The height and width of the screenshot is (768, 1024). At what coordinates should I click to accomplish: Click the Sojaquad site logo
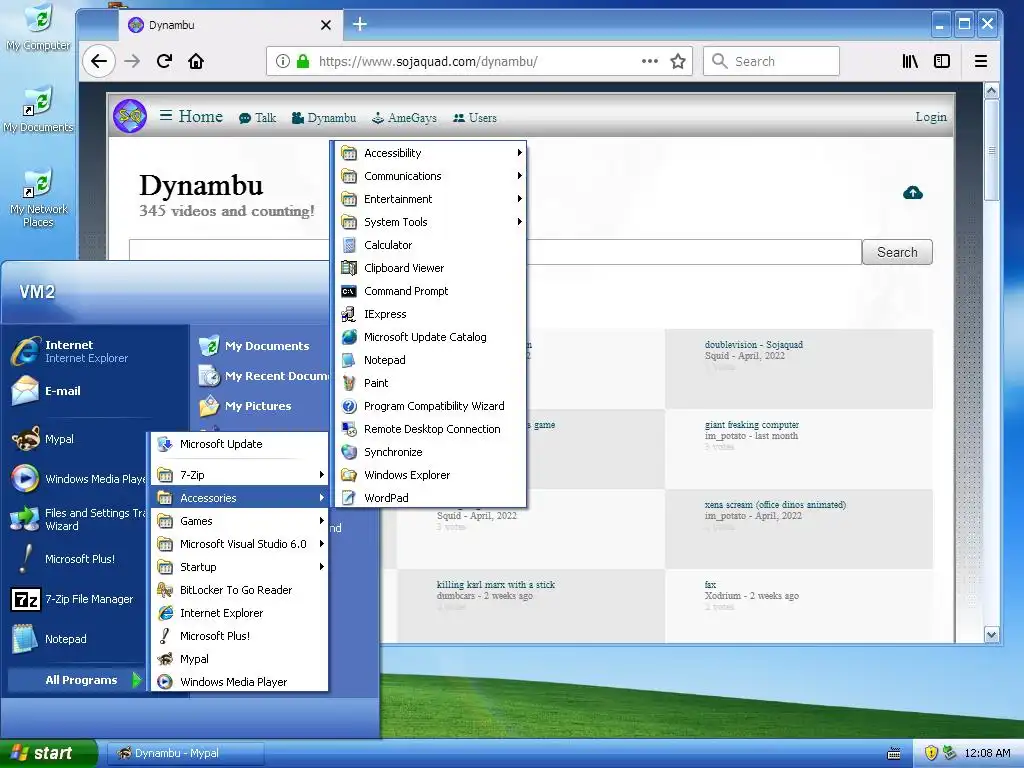tap(129, 117)
